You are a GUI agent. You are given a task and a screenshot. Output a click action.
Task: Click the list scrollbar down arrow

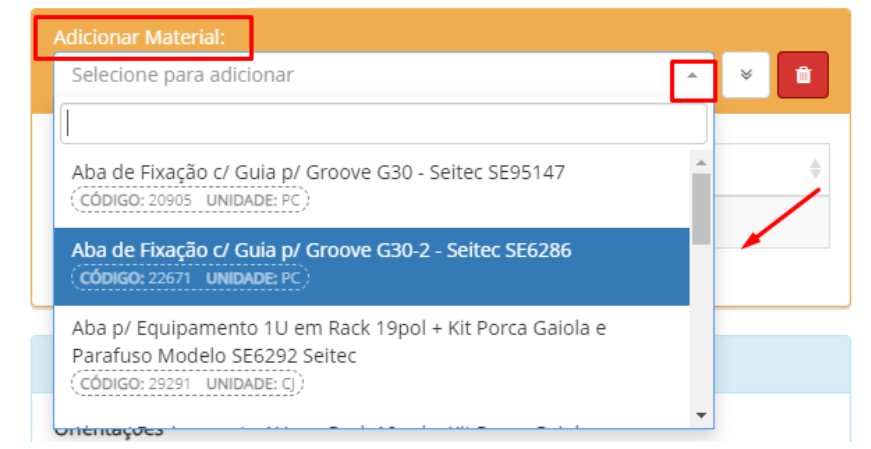(701, 415)
